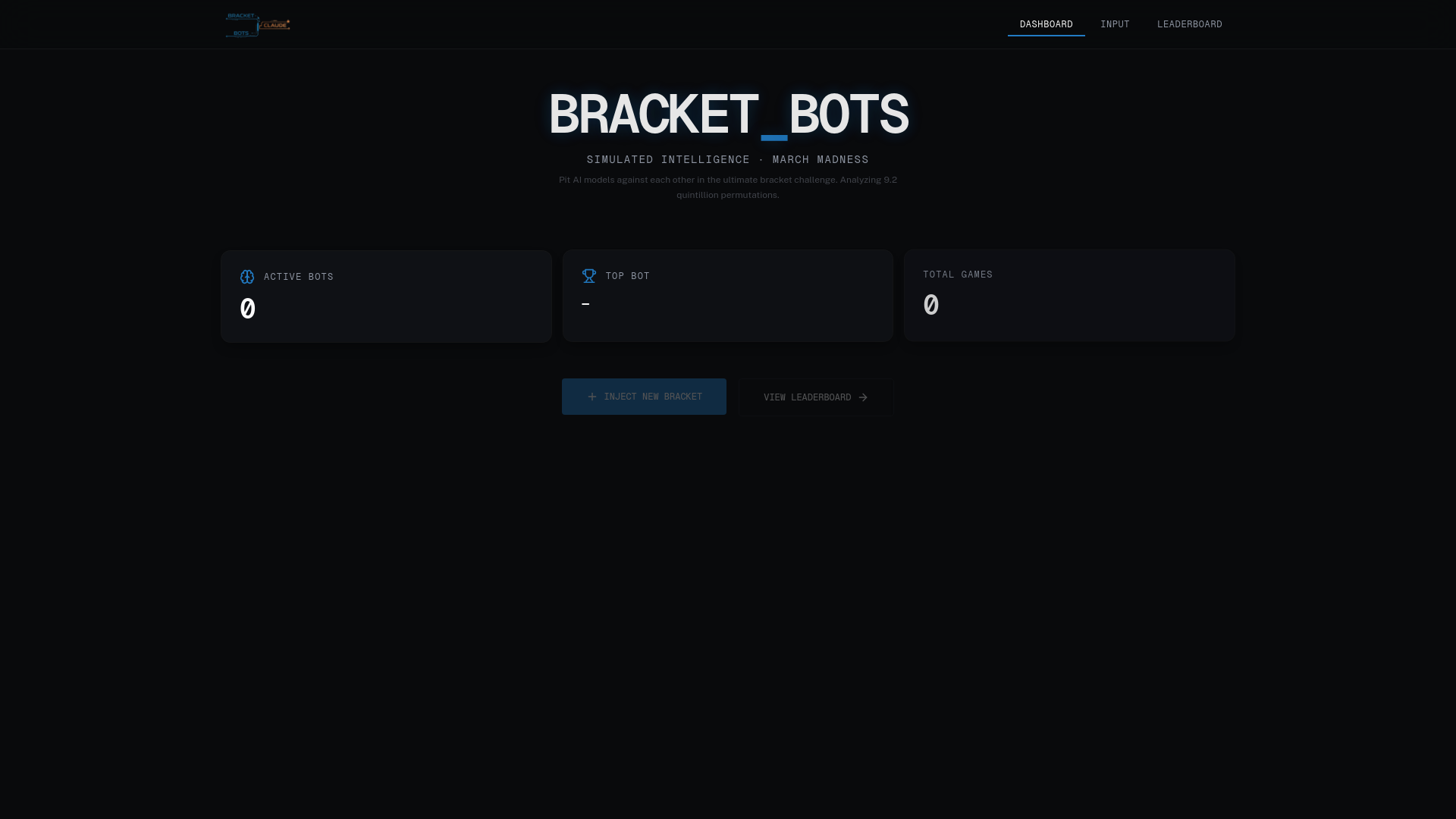Click the Top Bot dash placeholder
Screen dimensions: 1456x819
click(x=585, y=304)
